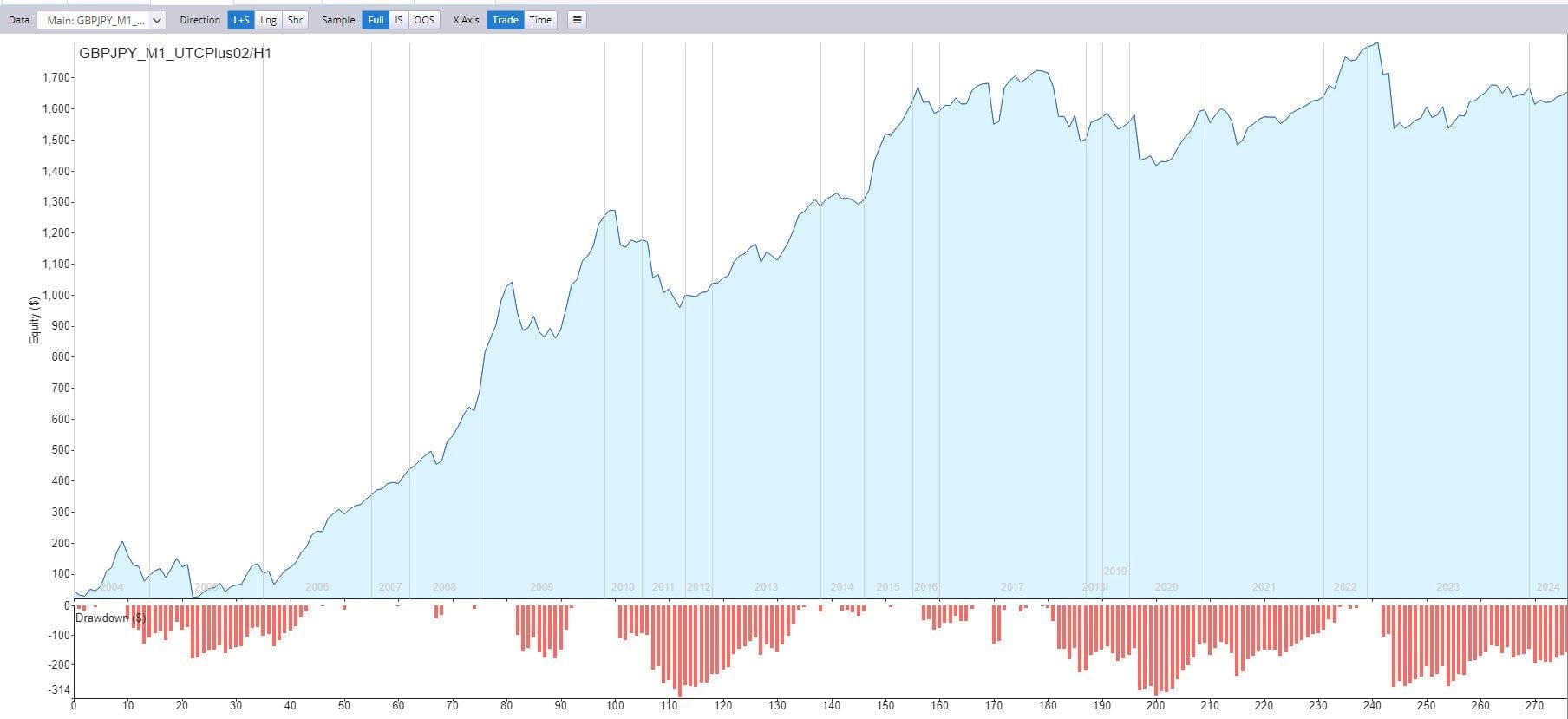
Task: Switch direction to Lng only
Action: point(269,20)
